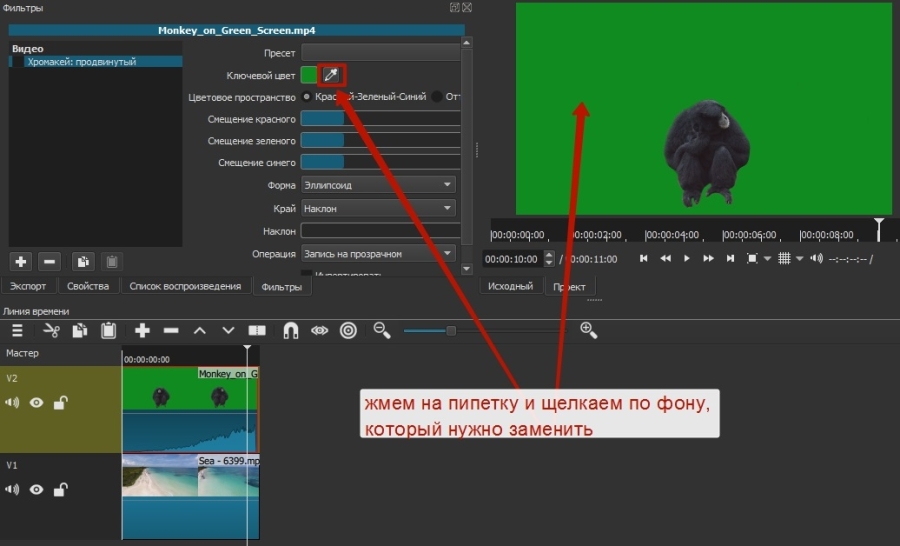900x546 pixels.
Task: Click the split at playhead icon
Action: [x=257, y=330]
